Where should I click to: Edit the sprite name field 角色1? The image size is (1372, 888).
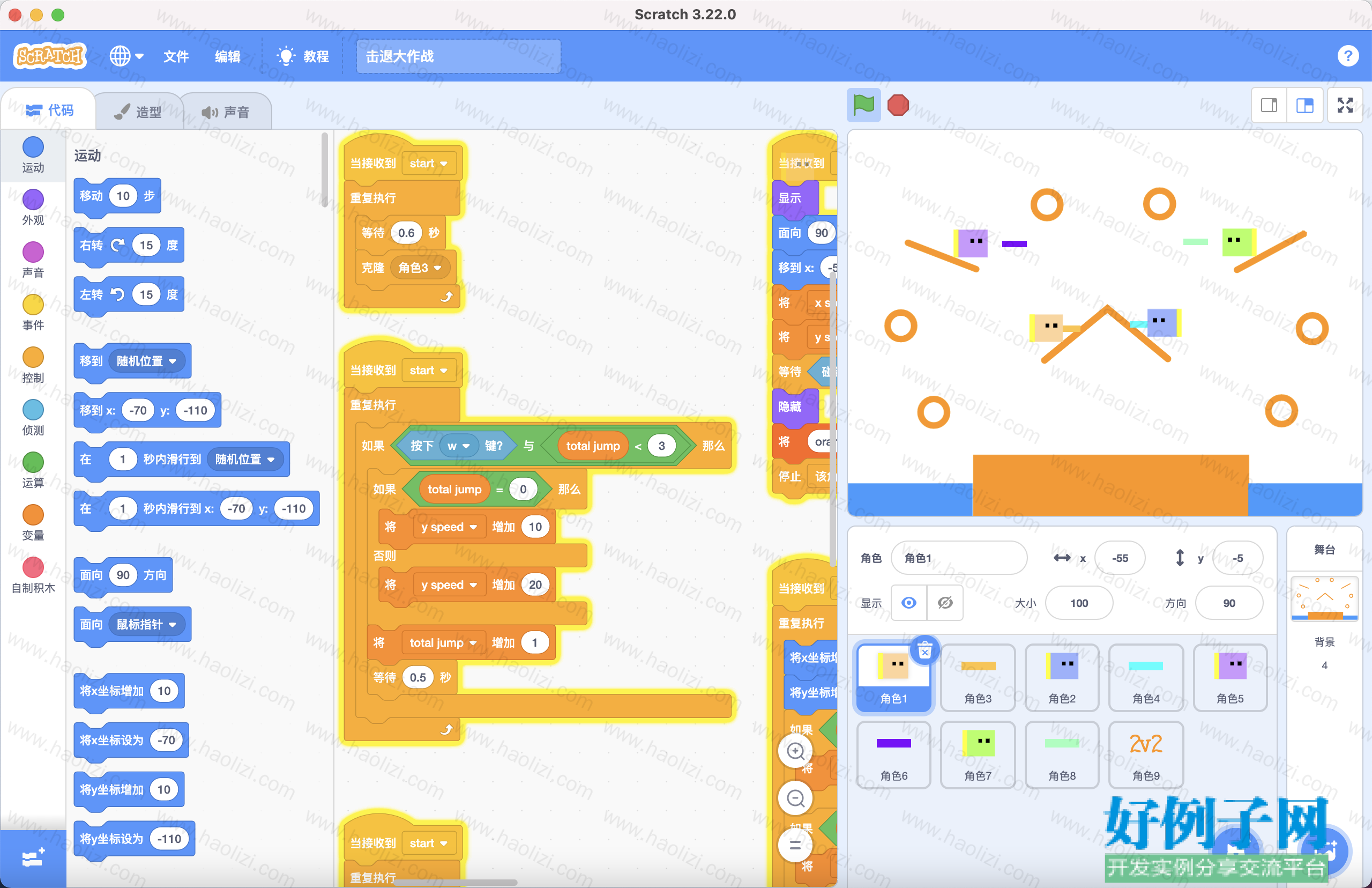point(959,558)
